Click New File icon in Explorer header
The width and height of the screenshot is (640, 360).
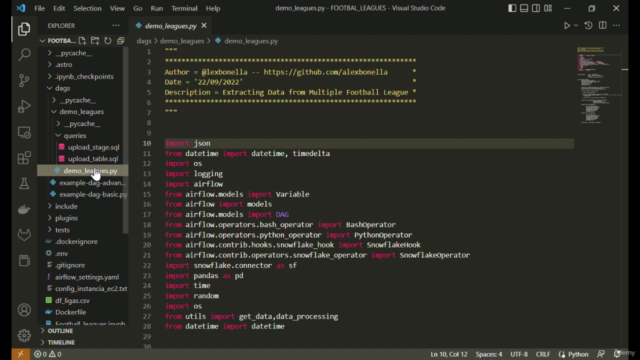[82, 40]
